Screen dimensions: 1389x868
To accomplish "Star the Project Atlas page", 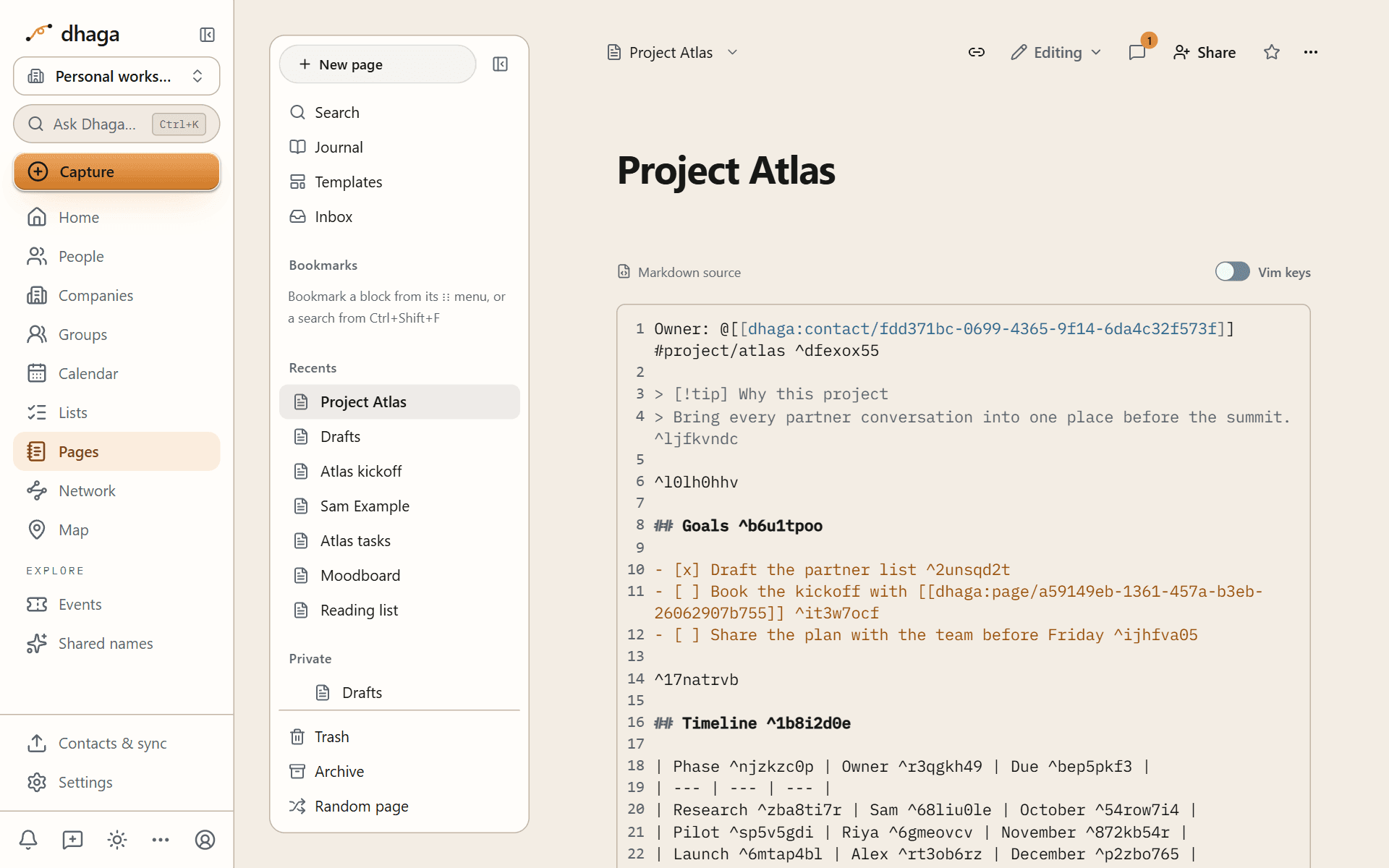I will click(x=1272, y=52).
